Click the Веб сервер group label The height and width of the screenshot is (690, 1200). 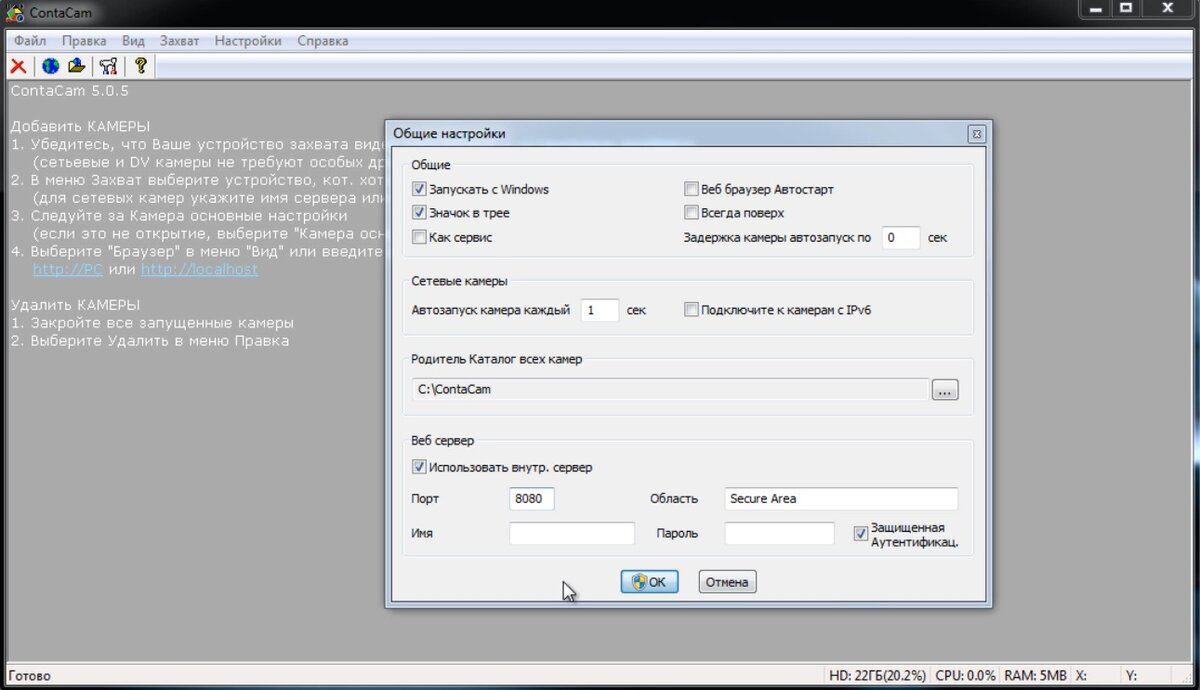tap(443, 440)
